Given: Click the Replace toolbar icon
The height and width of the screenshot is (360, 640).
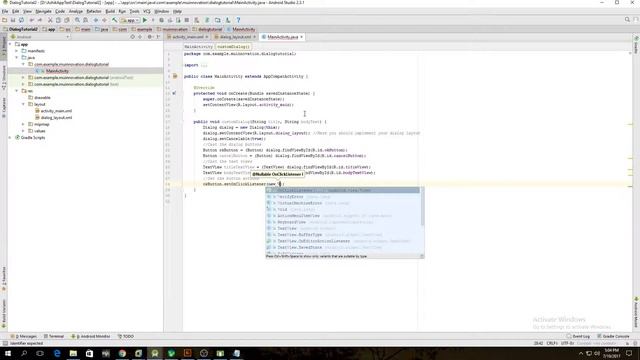Looking at the screenshot, I should pos(85,20).
